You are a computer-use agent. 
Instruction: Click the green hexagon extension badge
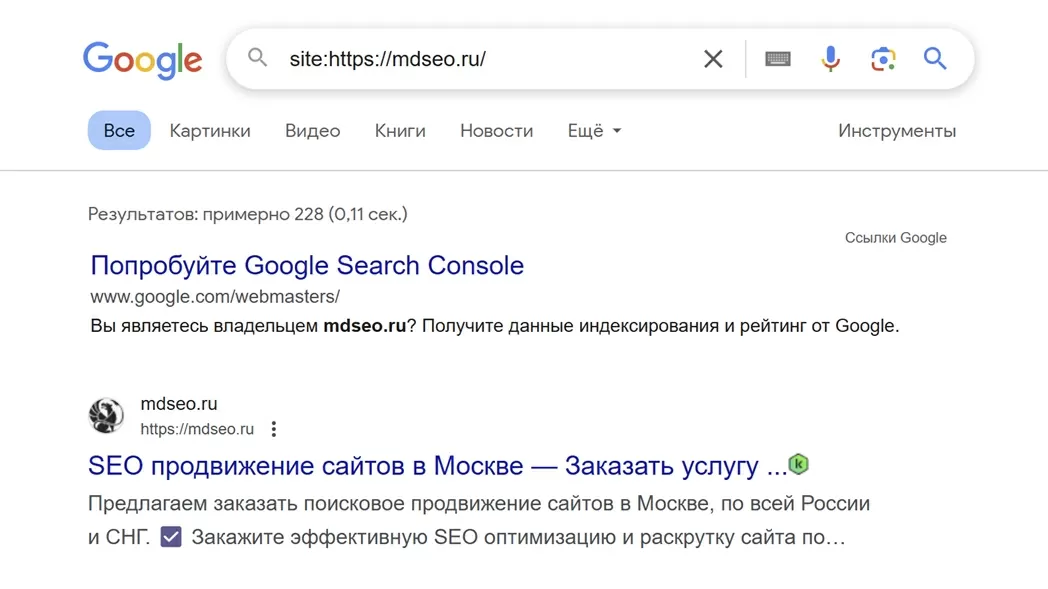[798, 464]
